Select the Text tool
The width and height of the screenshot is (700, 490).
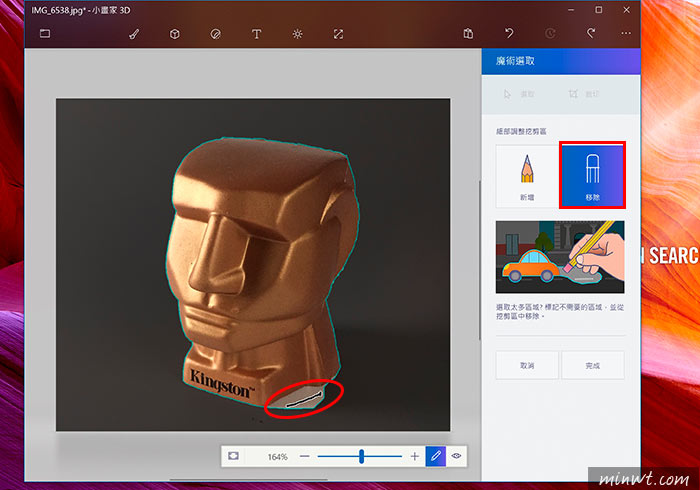(256, 34)
